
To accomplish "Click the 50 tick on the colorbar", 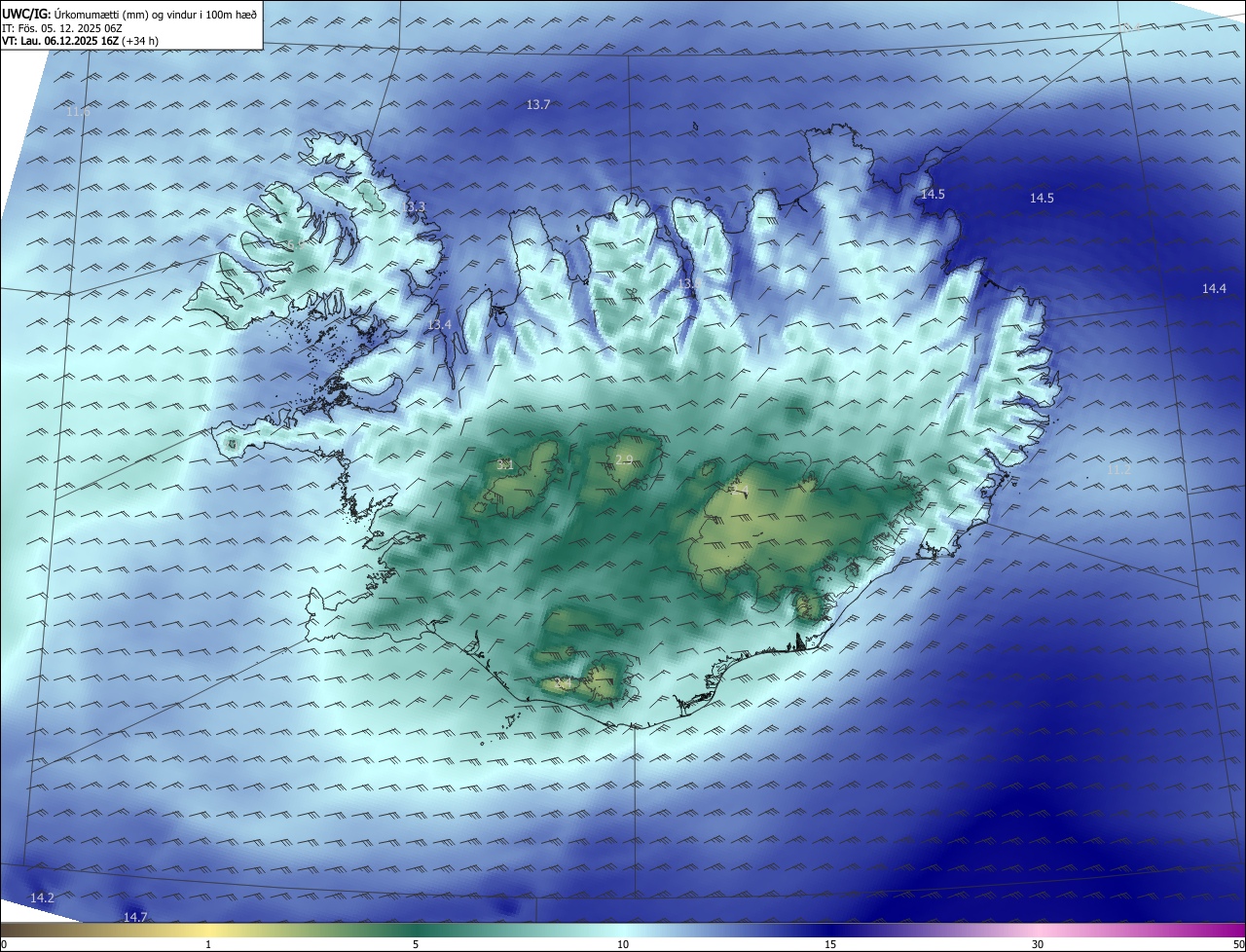I will pos(1239,944).
